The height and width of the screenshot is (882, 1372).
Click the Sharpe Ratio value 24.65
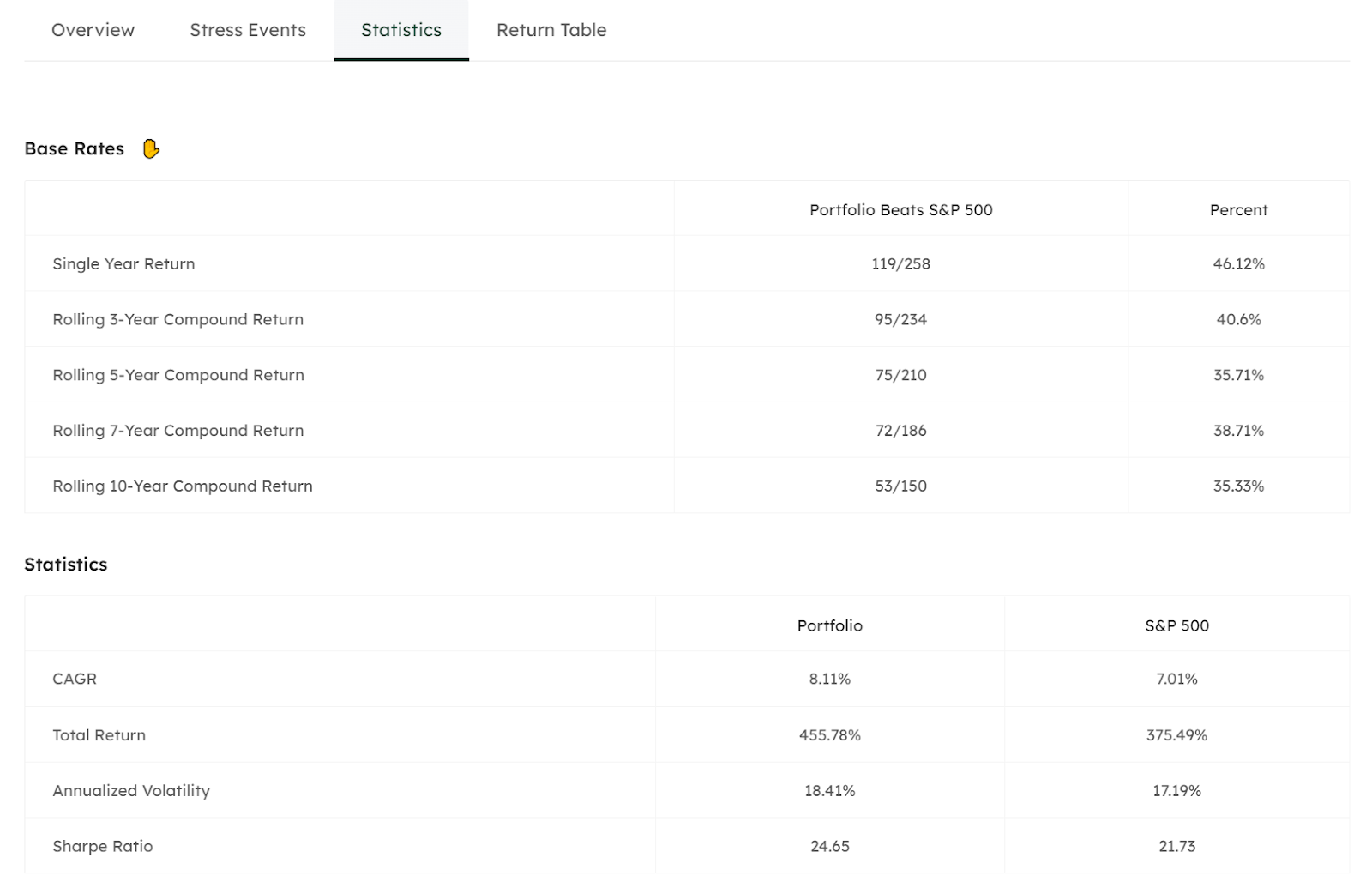click(x=830, y=847)
